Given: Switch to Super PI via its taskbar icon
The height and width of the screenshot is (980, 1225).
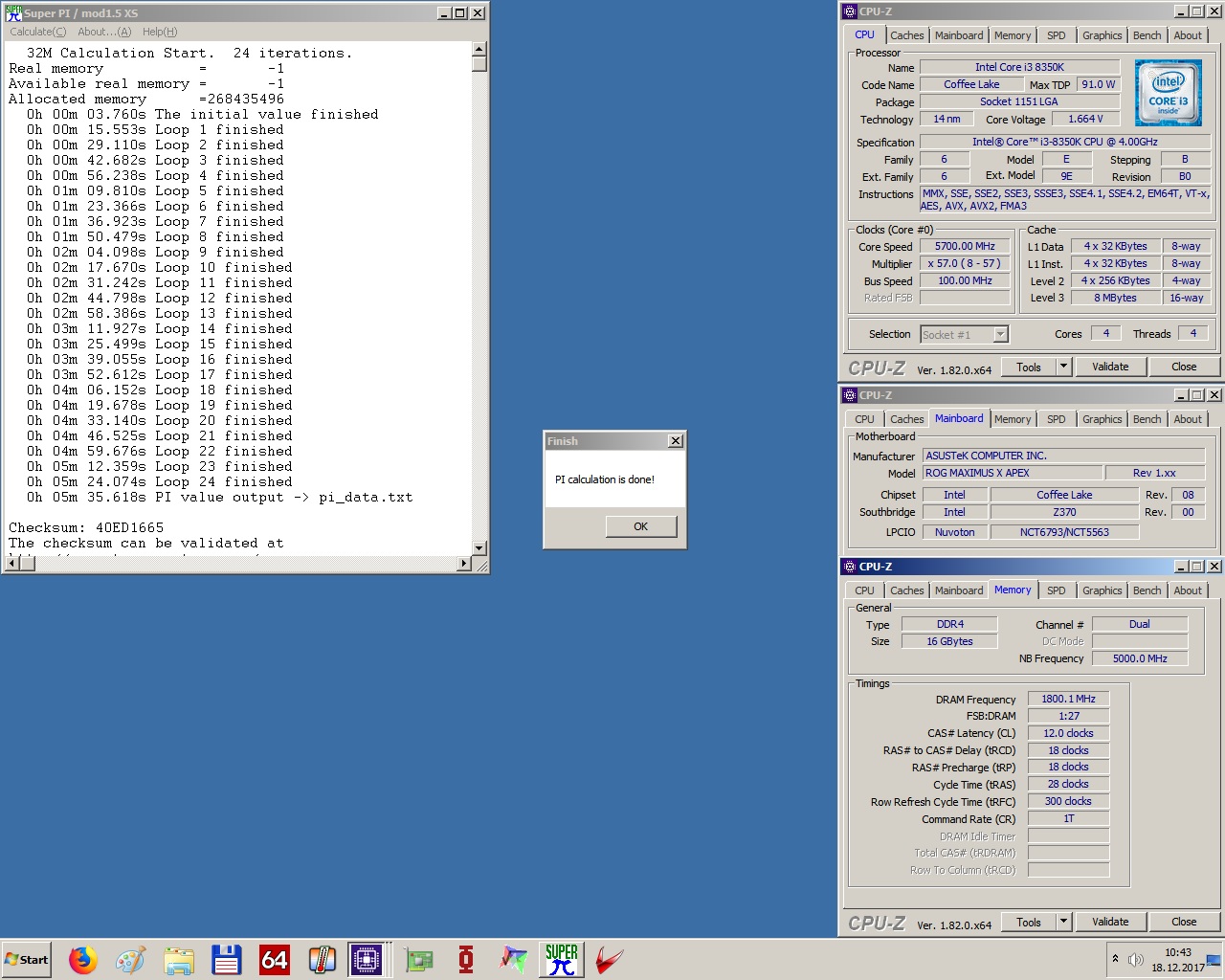Looking at the screenshot, I should pos(562,959).
